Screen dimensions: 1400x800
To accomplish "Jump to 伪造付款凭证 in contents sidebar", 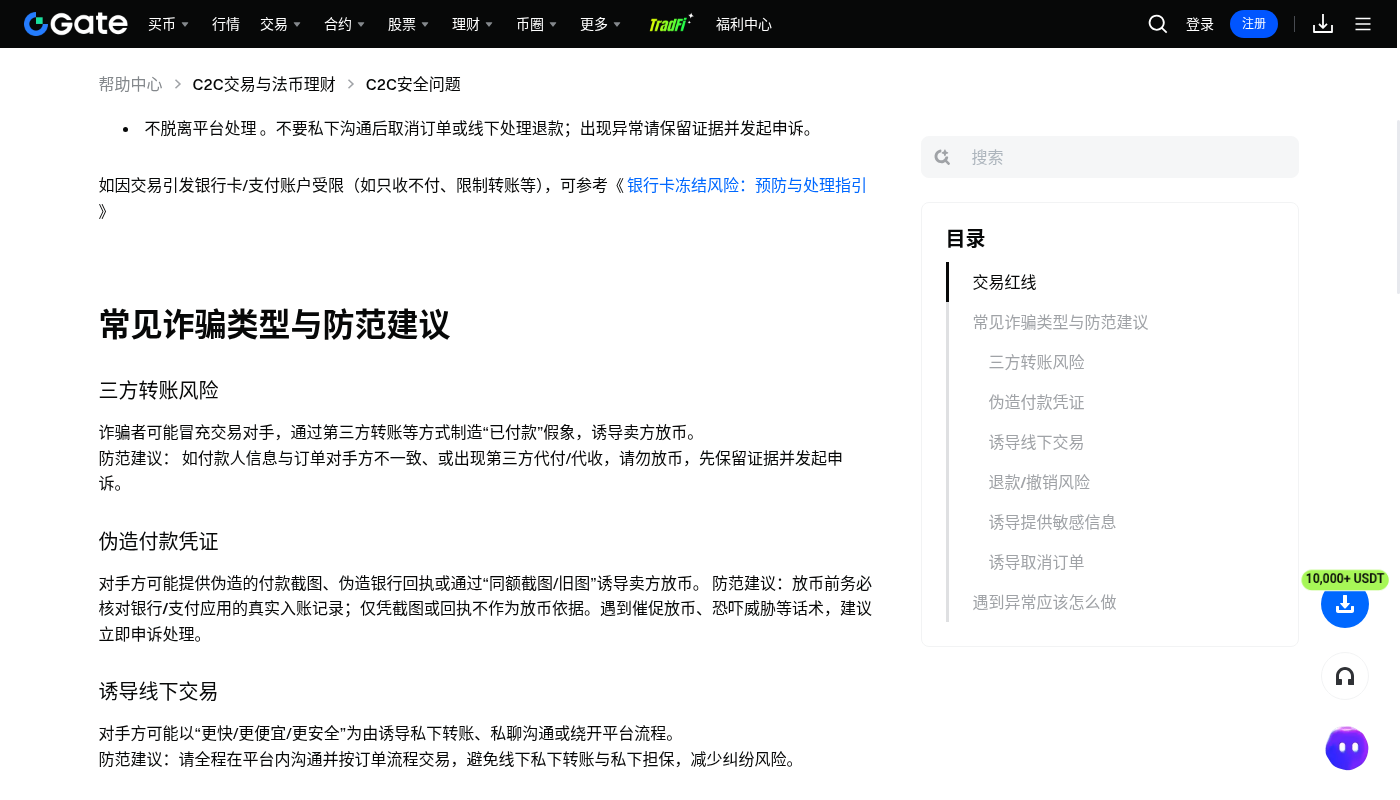I will point(1037,402).
